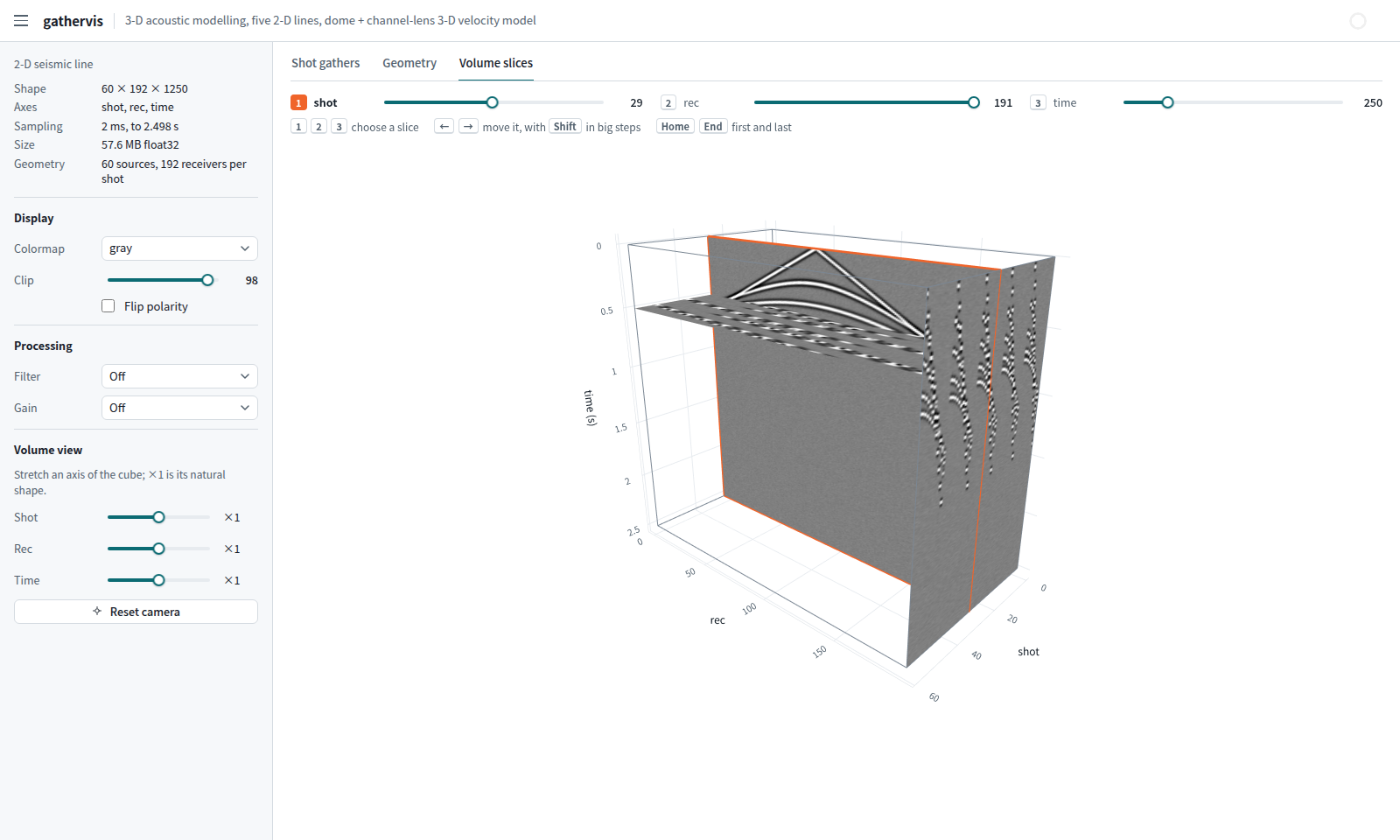Click the left arrow key hint

(x=444, y=127)
